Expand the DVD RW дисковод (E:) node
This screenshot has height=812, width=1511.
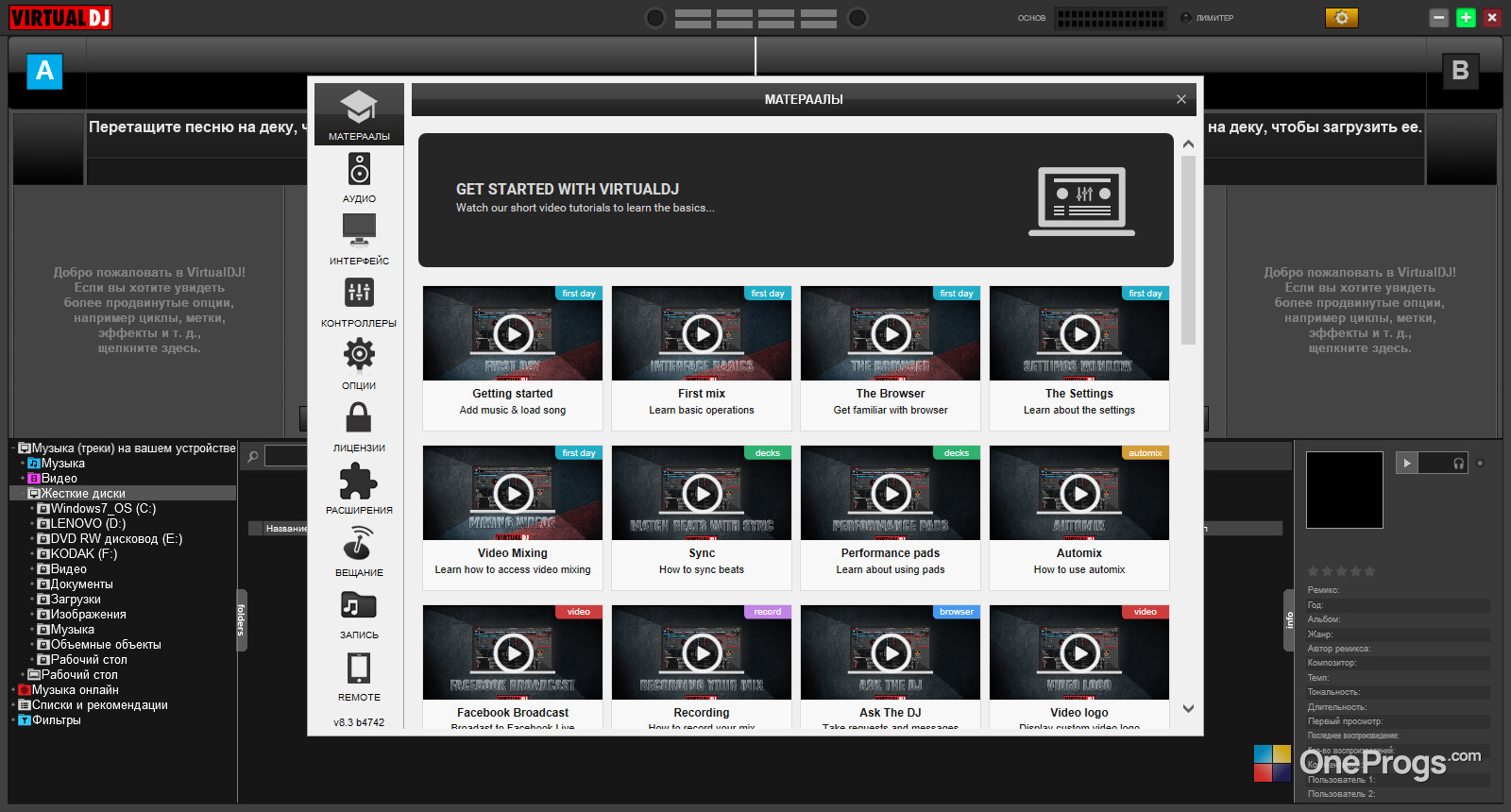(32, 539)
